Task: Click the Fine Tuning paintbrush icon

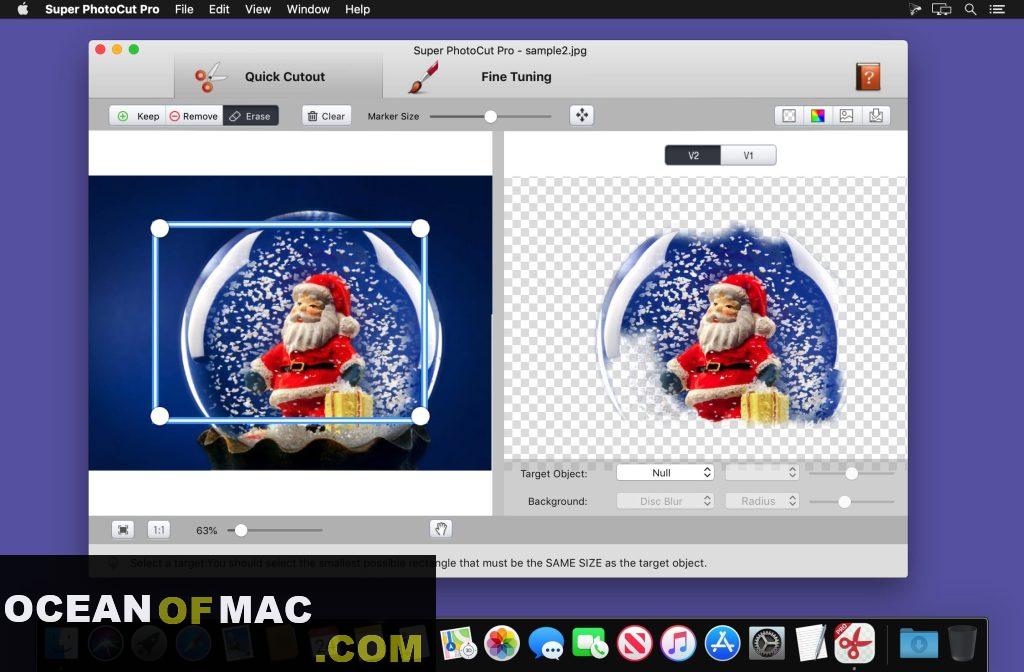Action: point(423,77)
